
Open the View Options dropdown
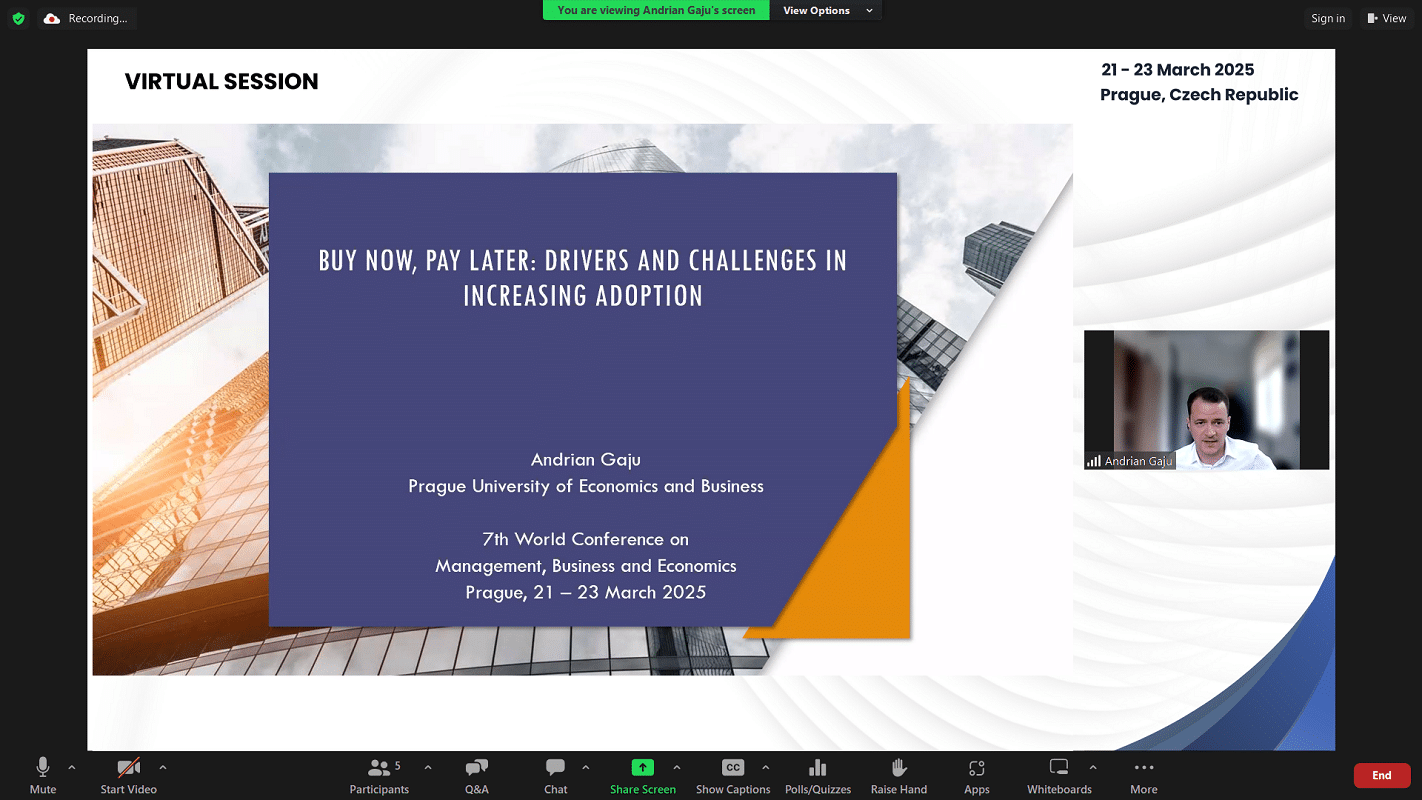tap(827, 11)
